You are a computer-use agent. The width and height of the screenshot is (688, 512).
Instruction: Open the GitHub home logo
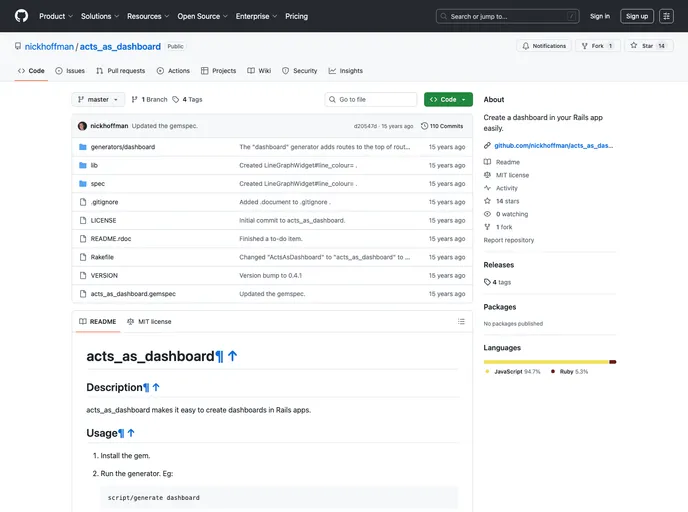click(21, 16)
